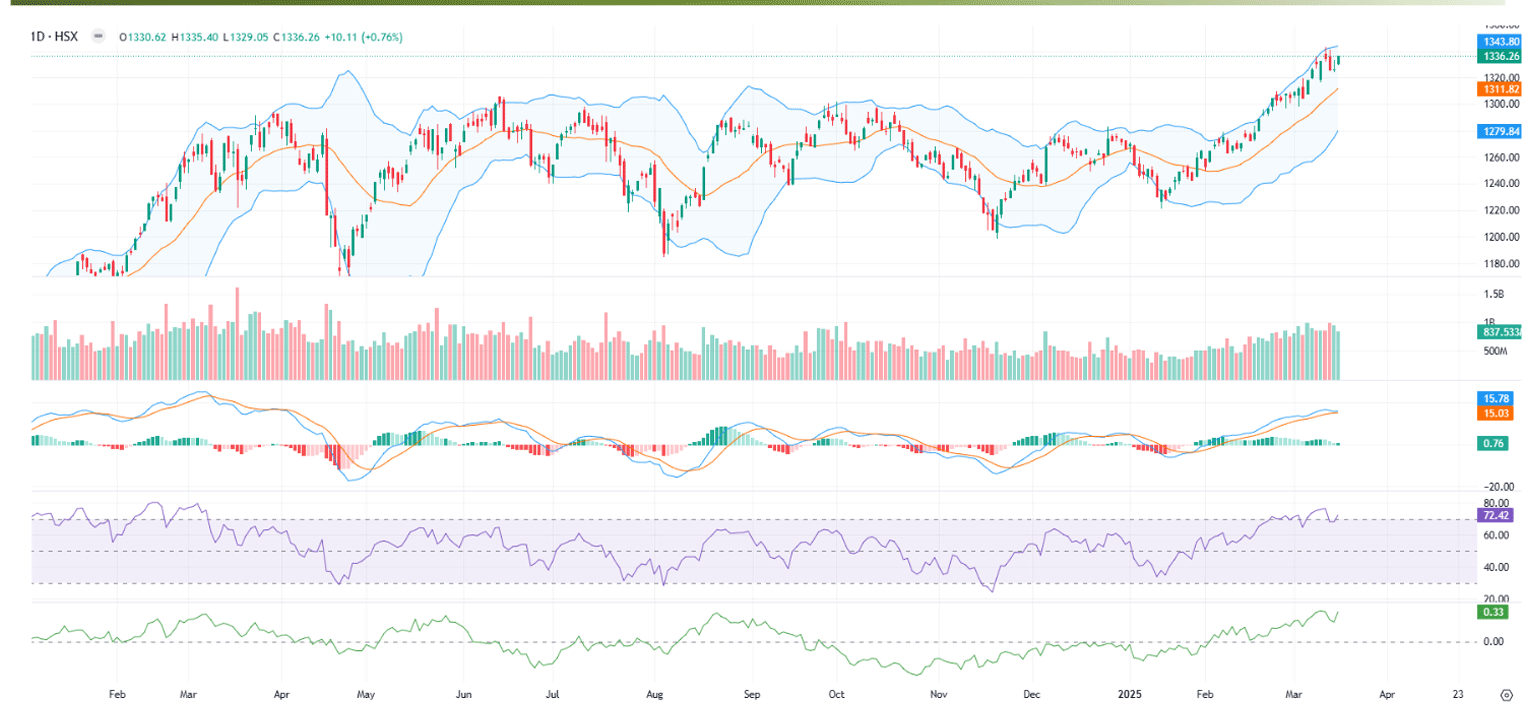Click the 1D · HSX symbol title
The height and width of the screenshot is (727, 1523).
[x=54, y=37]
